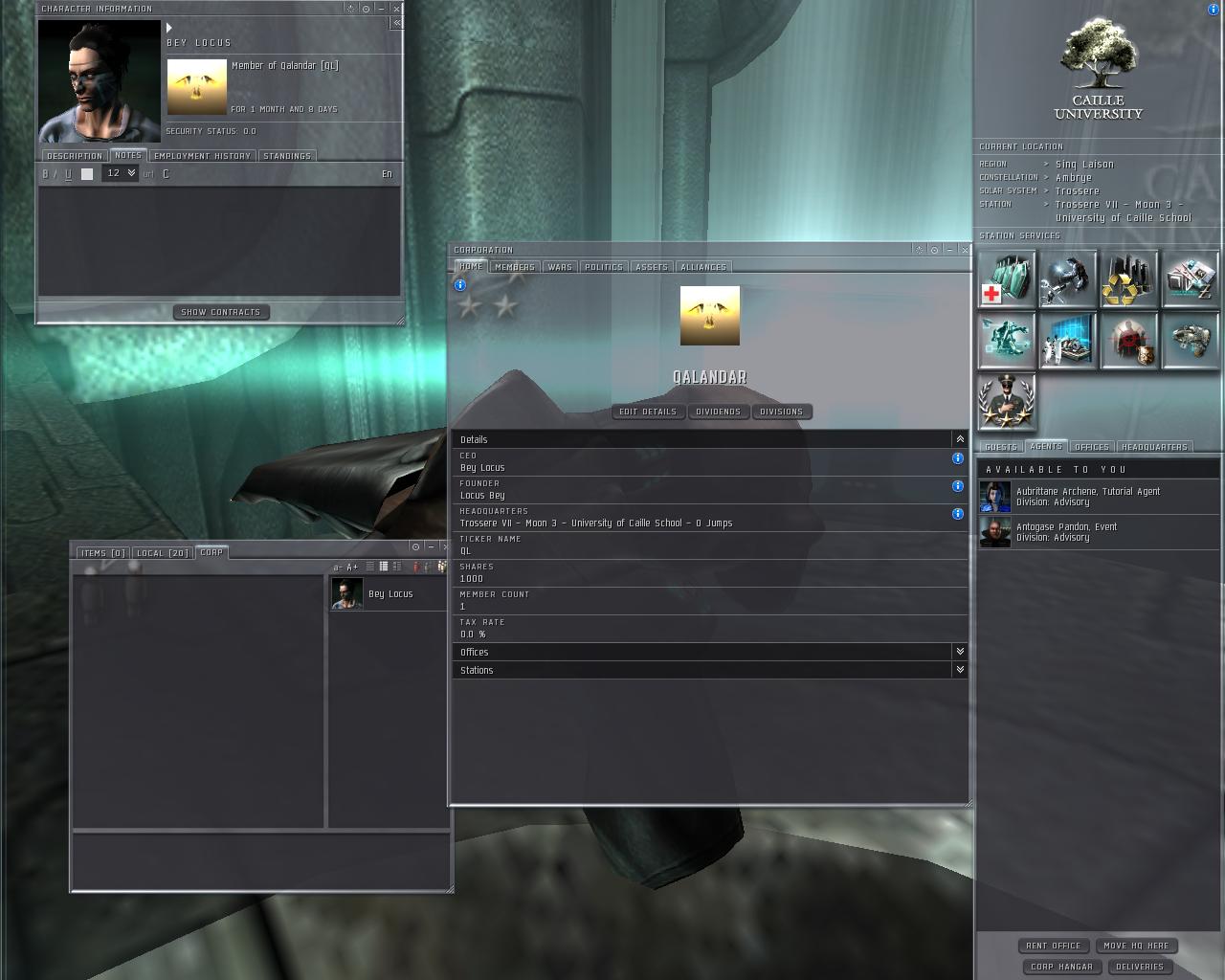
Task: Switch to the Description tab
Action: coord(75,156)
